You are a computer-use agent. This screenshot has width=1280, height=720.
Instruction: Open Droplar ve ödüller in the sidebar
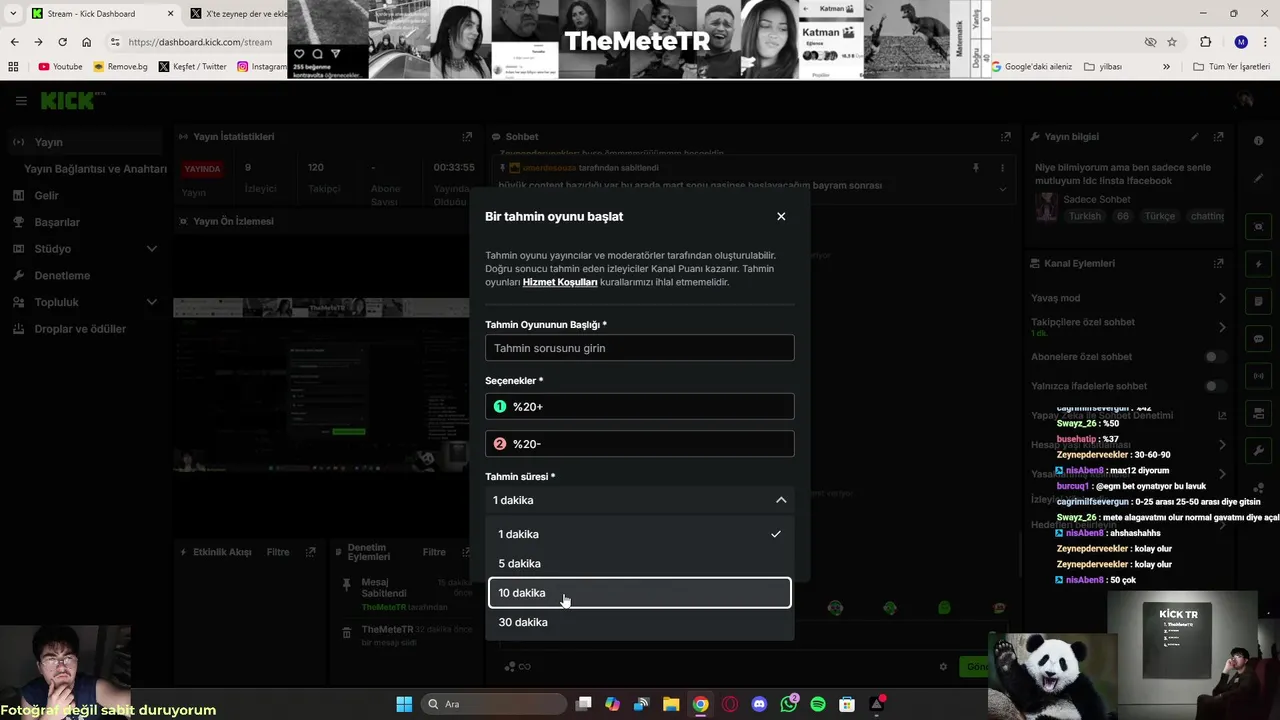click(x=80, y=329)
